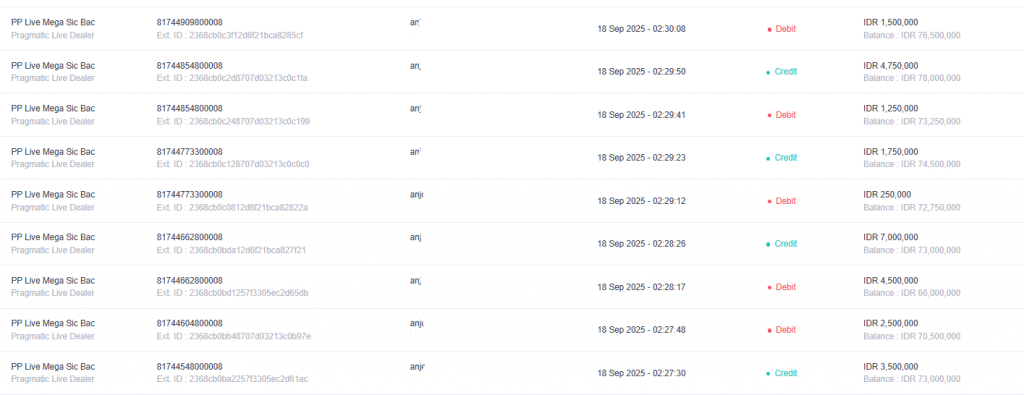Select transaction ID 81744909800008
Viewport: 1024px width, 395px height.
[189, 22]
